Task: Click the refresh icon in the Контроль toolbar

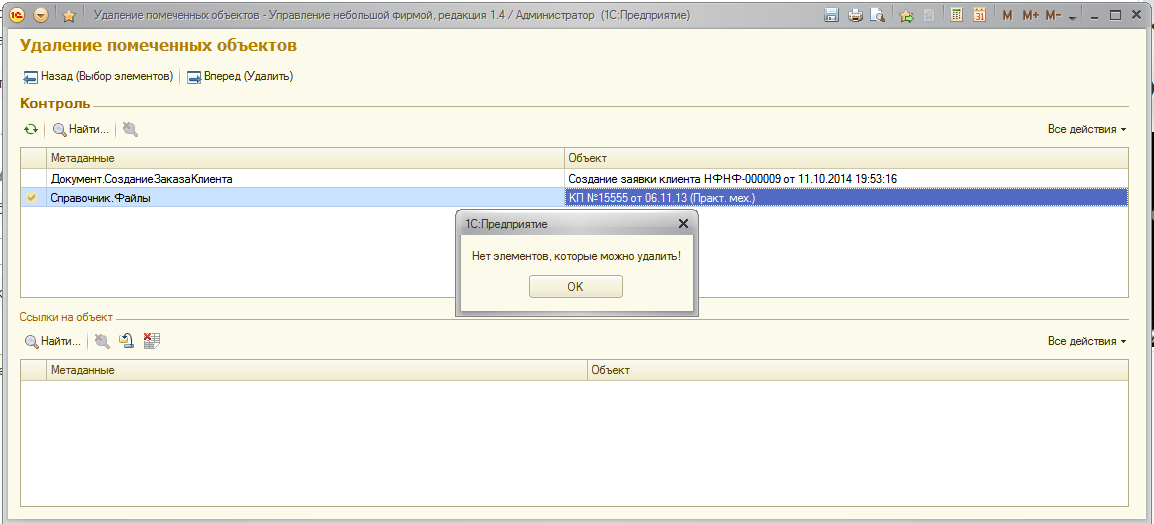Action: click(32, 130)
